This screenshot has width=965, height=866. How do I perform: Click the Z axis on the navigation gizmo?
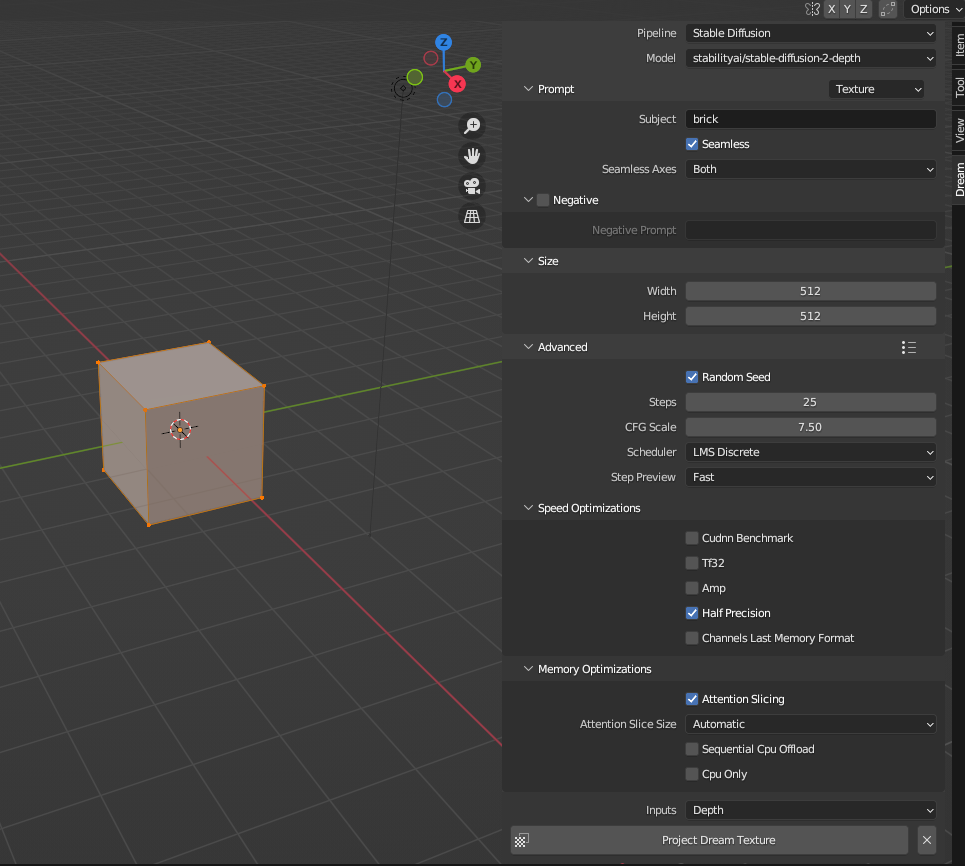click(443, 42)
